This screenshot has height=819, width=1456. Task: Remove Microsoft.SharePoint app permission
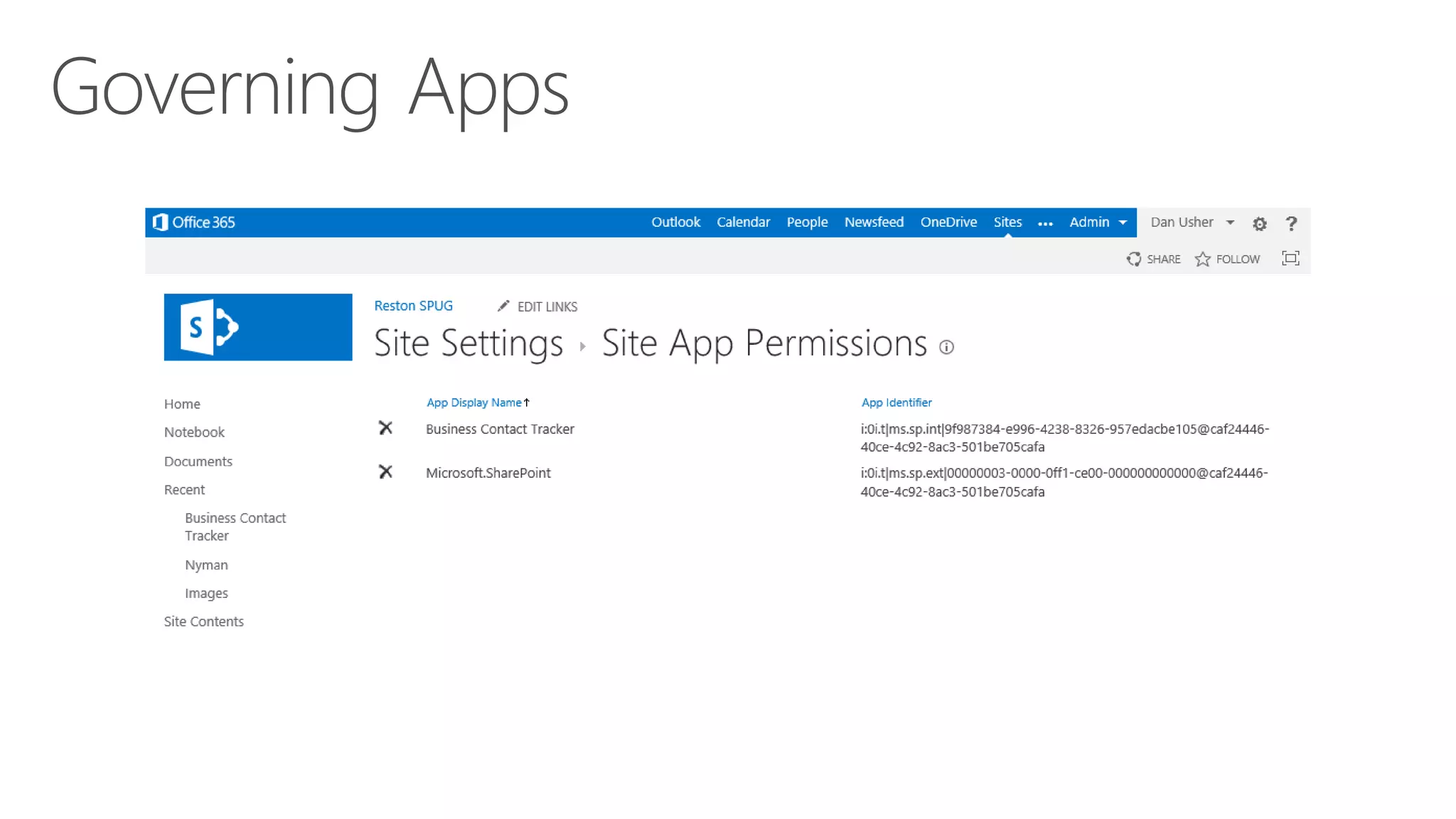385,472
